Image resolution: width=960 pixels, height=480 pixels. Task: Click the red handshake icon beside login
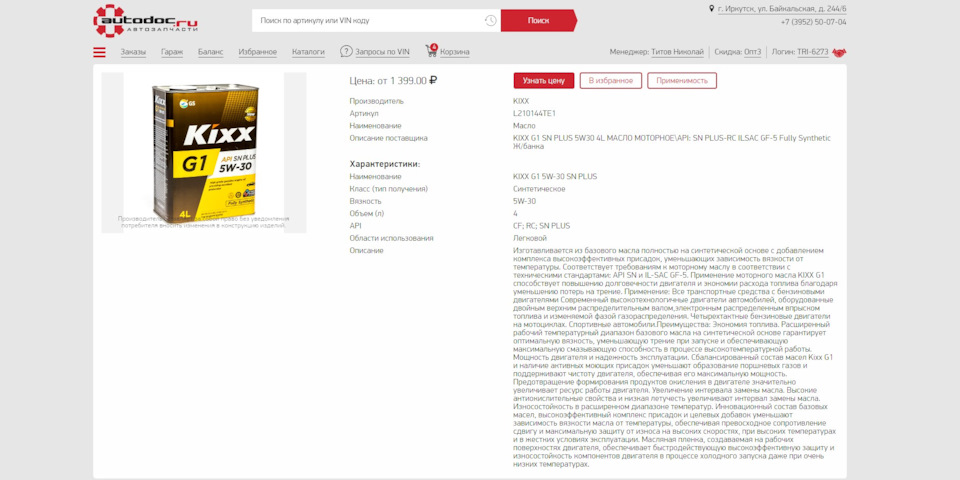click(839, 53)
